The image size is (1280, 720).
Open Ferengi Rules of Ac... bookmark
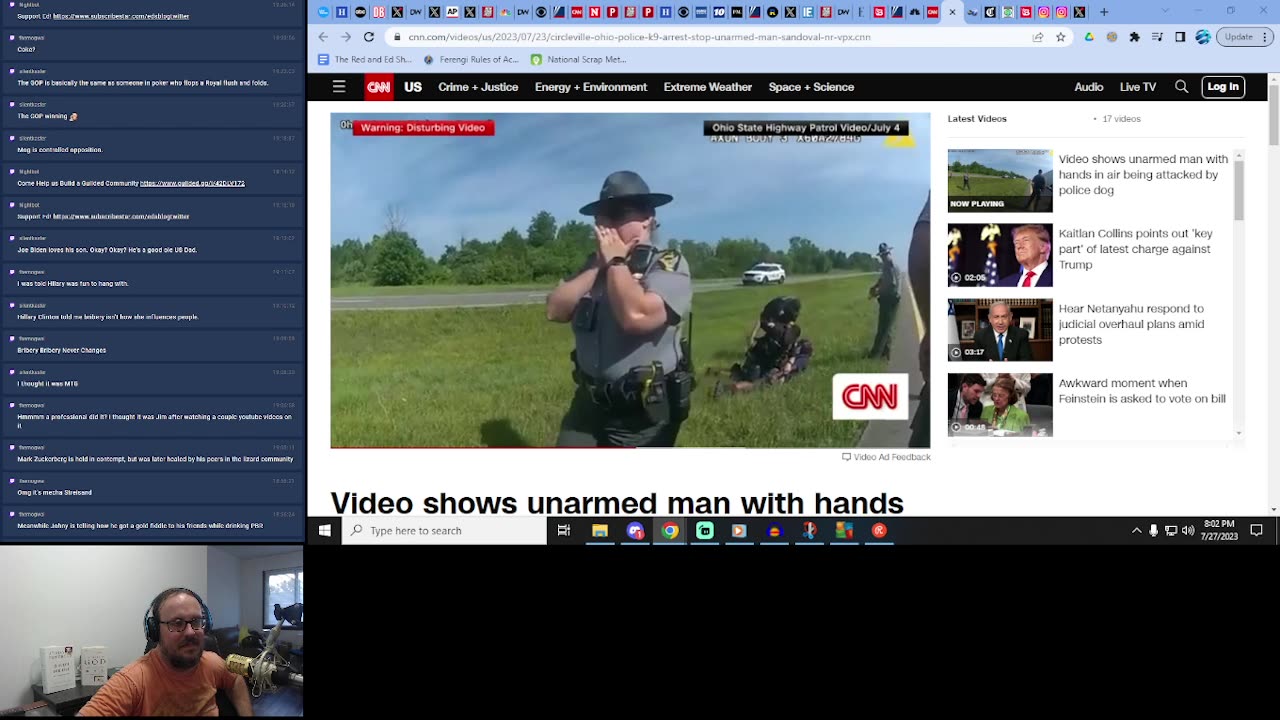point(471,60)
